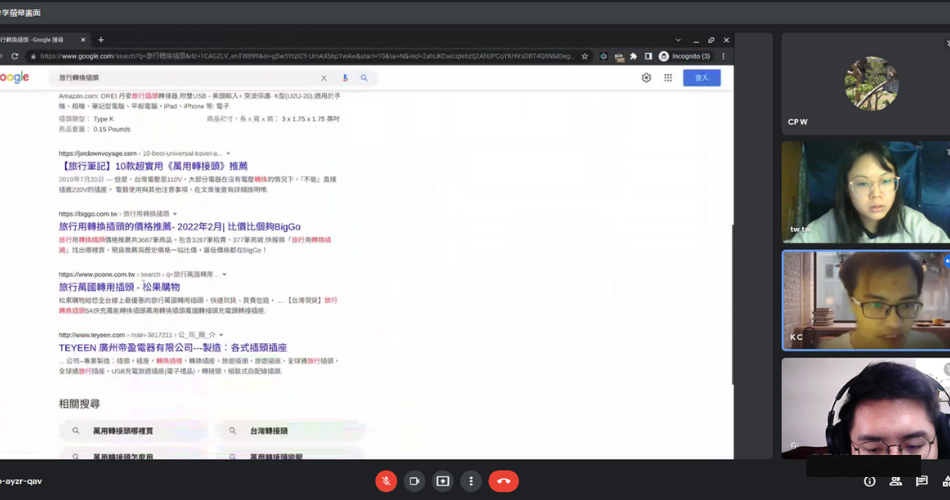
Task: Open the Chrome extensions puzzle icon
Action: point(633,56)
